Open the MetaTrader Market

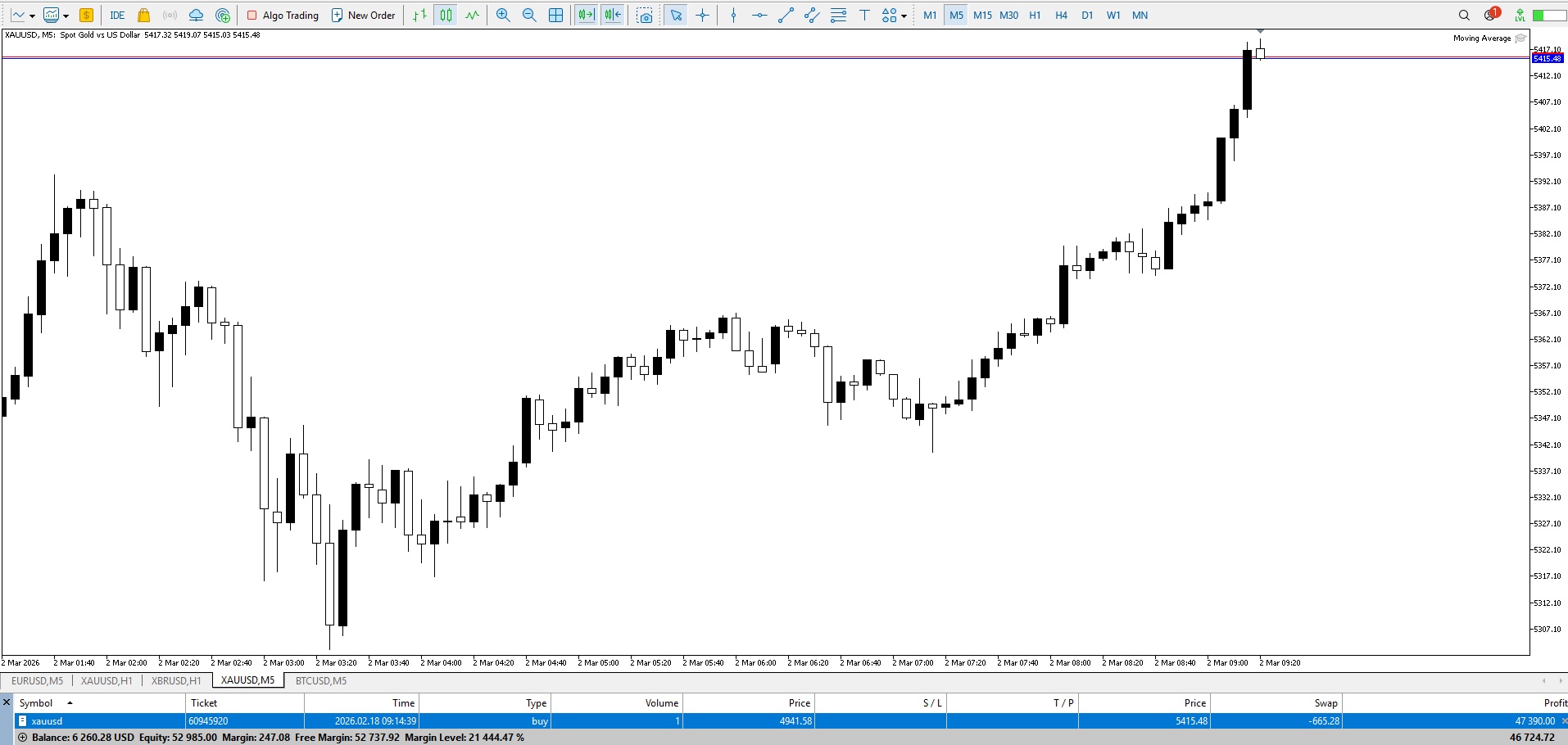coord(143,15)
